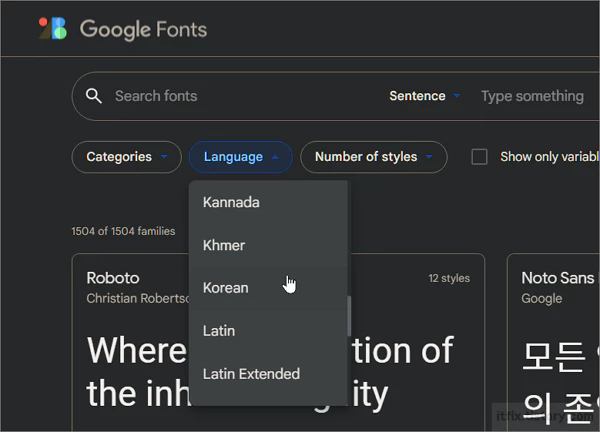Click the Roboto sample sentence preview
The image size is (600, 432).
tap(270, 372)
